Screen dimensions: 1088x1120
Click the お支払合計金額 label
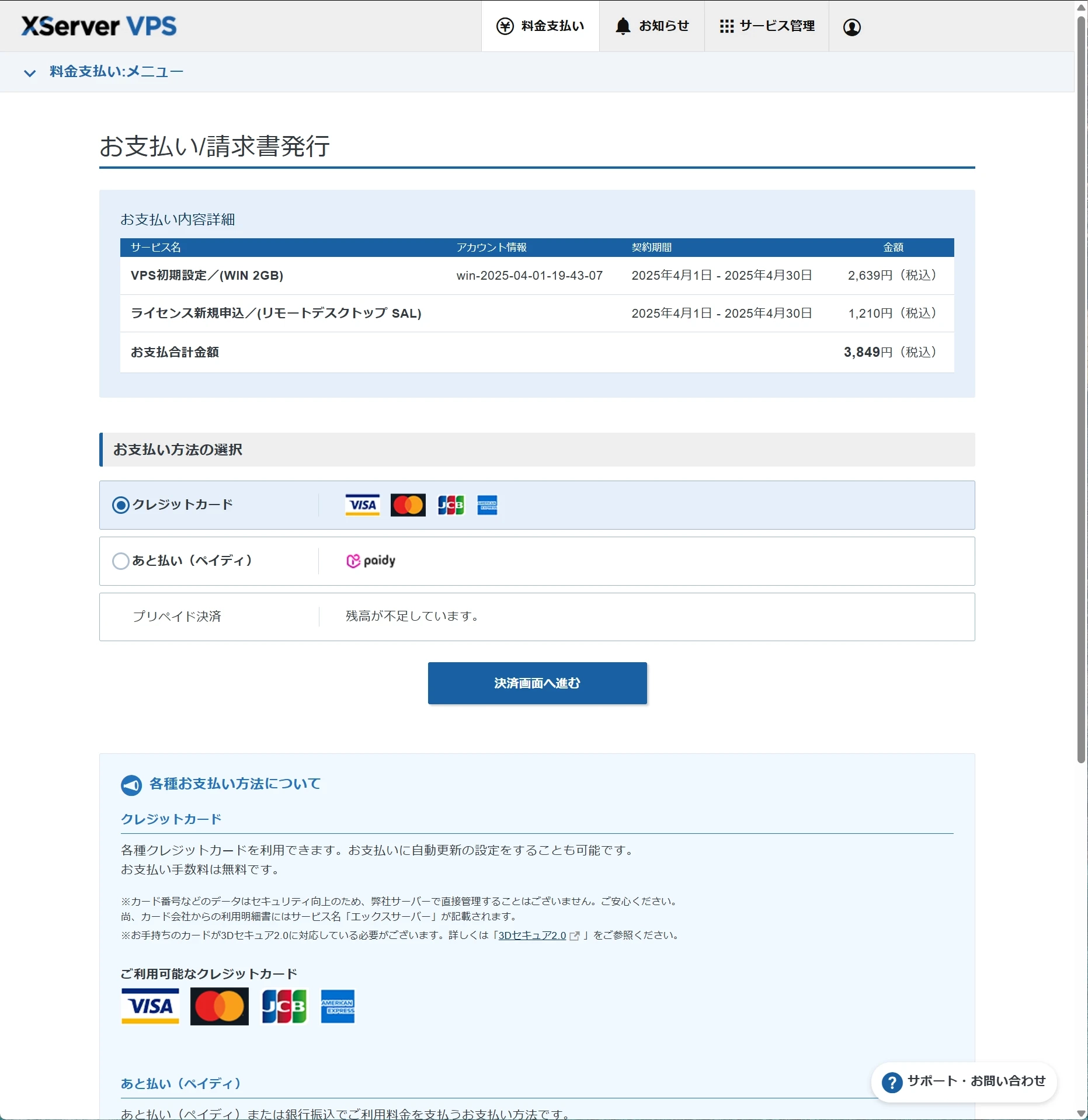175,352
